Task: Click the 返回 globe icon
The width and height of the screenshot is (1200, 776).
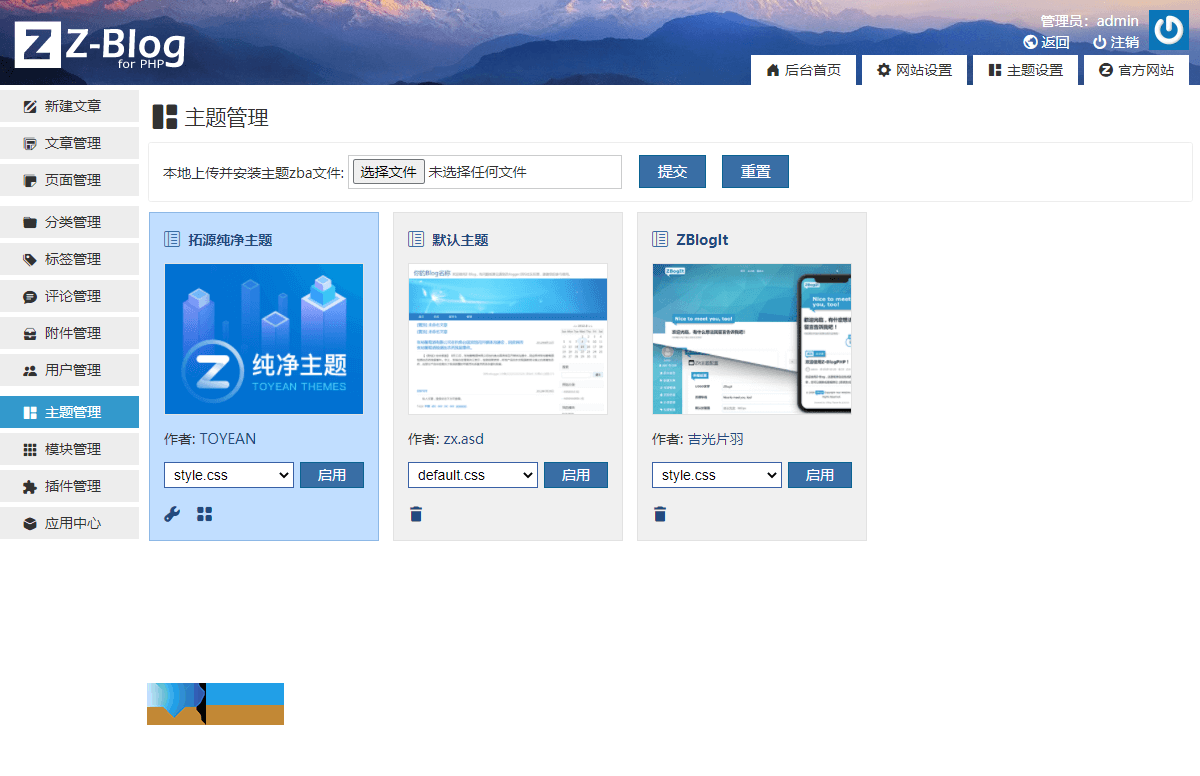Action: coord(1031,42)
